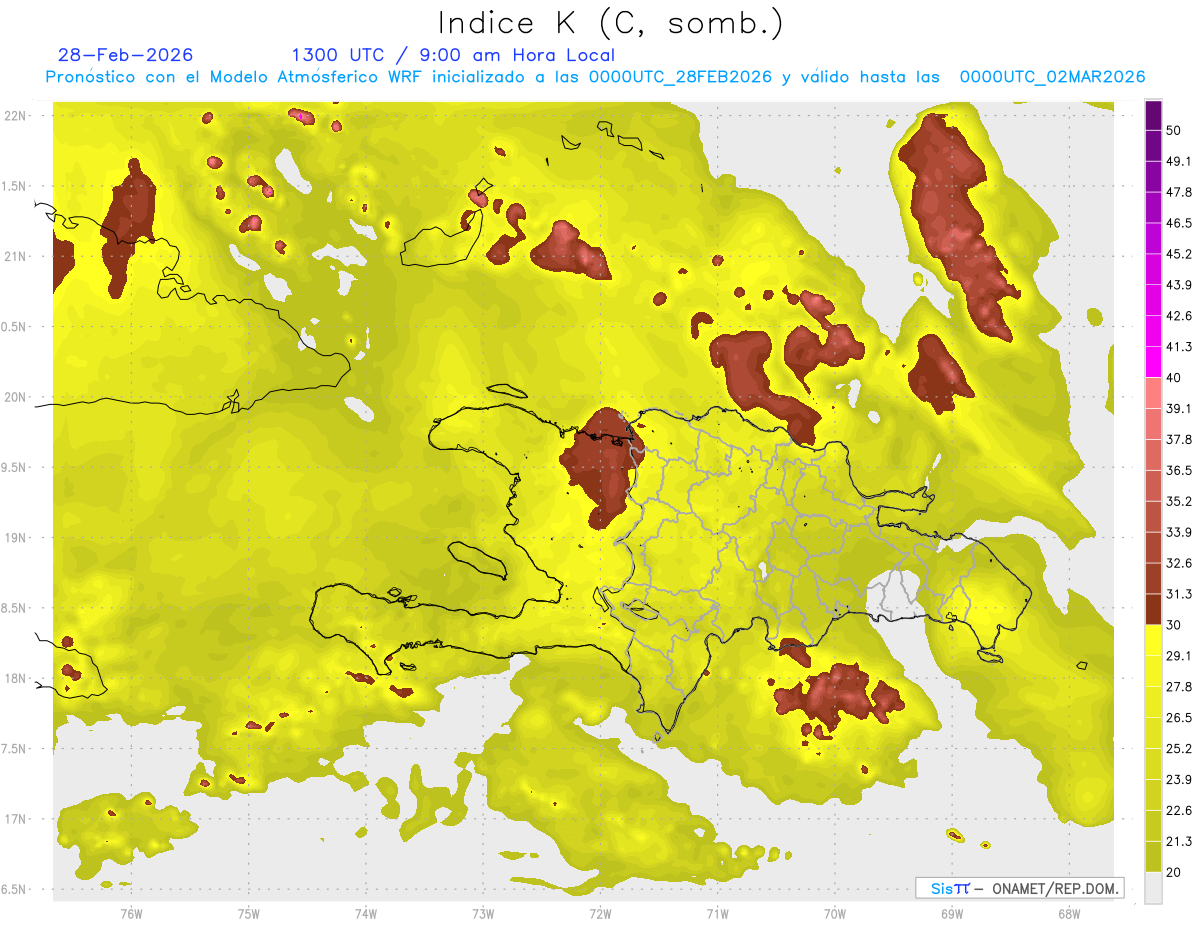Click the colorbar value "46.5"

1179,223
